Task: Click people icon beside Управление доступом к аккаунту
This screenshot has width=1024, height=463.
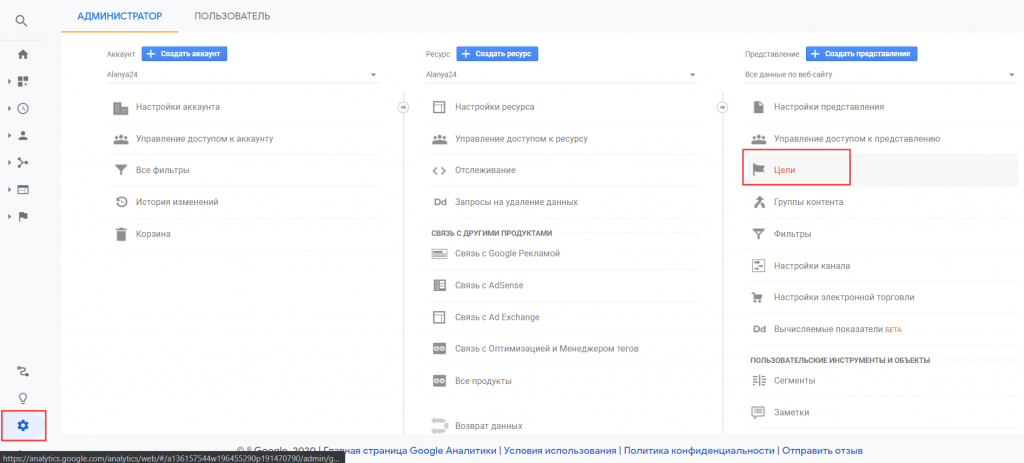Action: [x=120, y=139]
